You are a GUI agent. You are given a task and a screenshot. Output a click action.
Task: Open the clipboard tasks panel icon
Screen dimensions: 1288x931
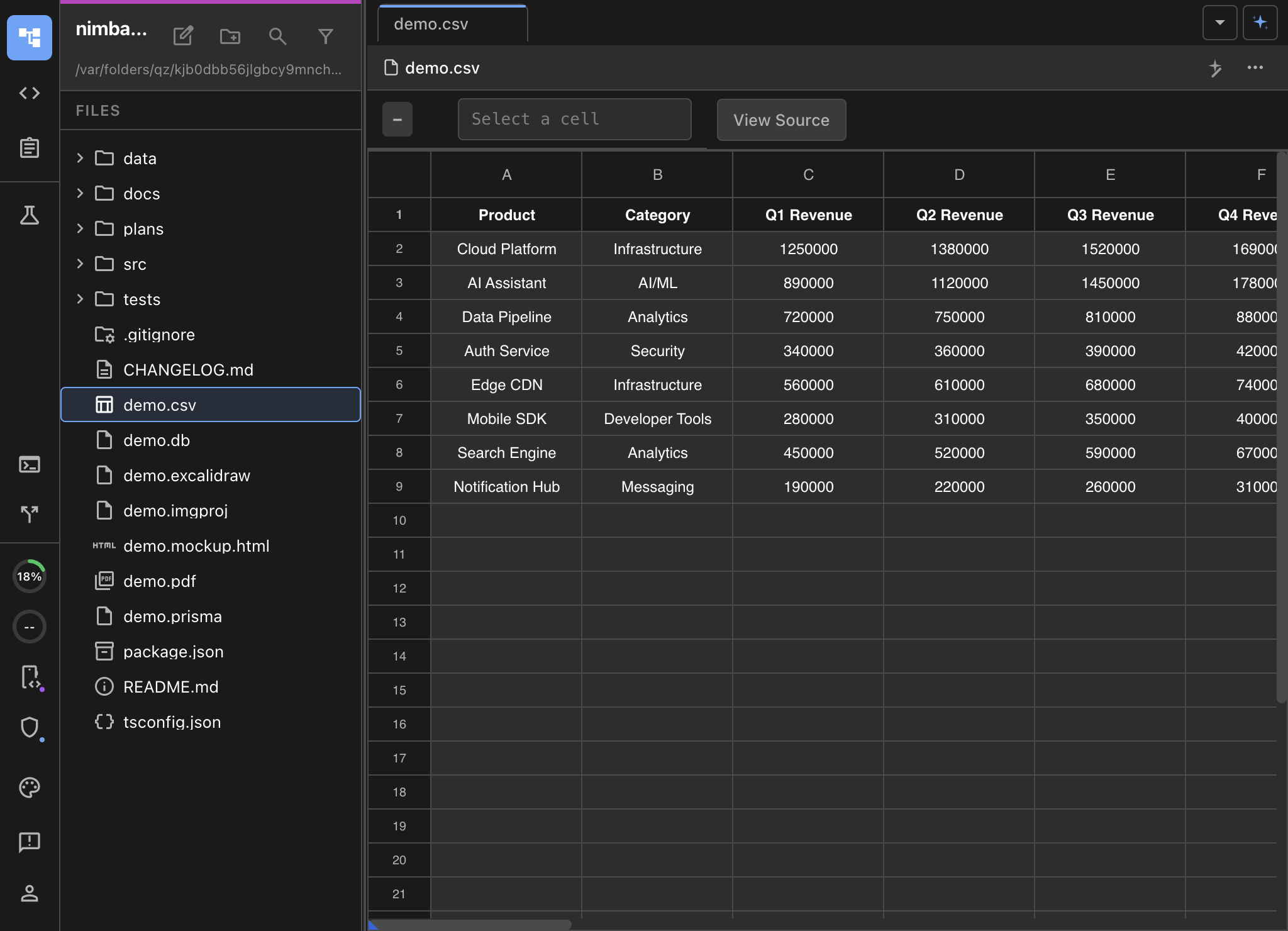point(30,147)
